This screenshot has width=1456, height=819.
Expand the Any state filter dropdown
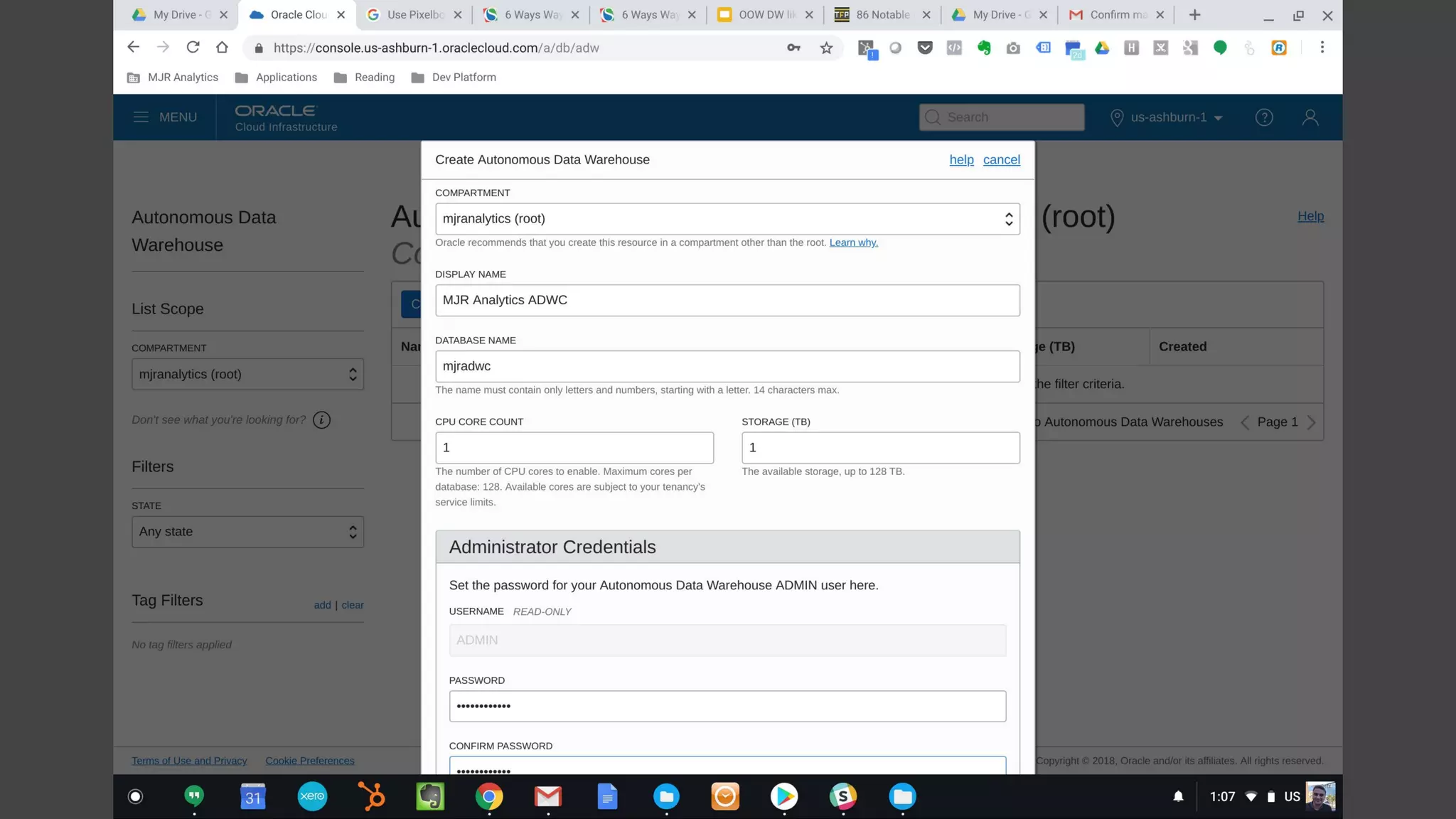tap(247, 532)
